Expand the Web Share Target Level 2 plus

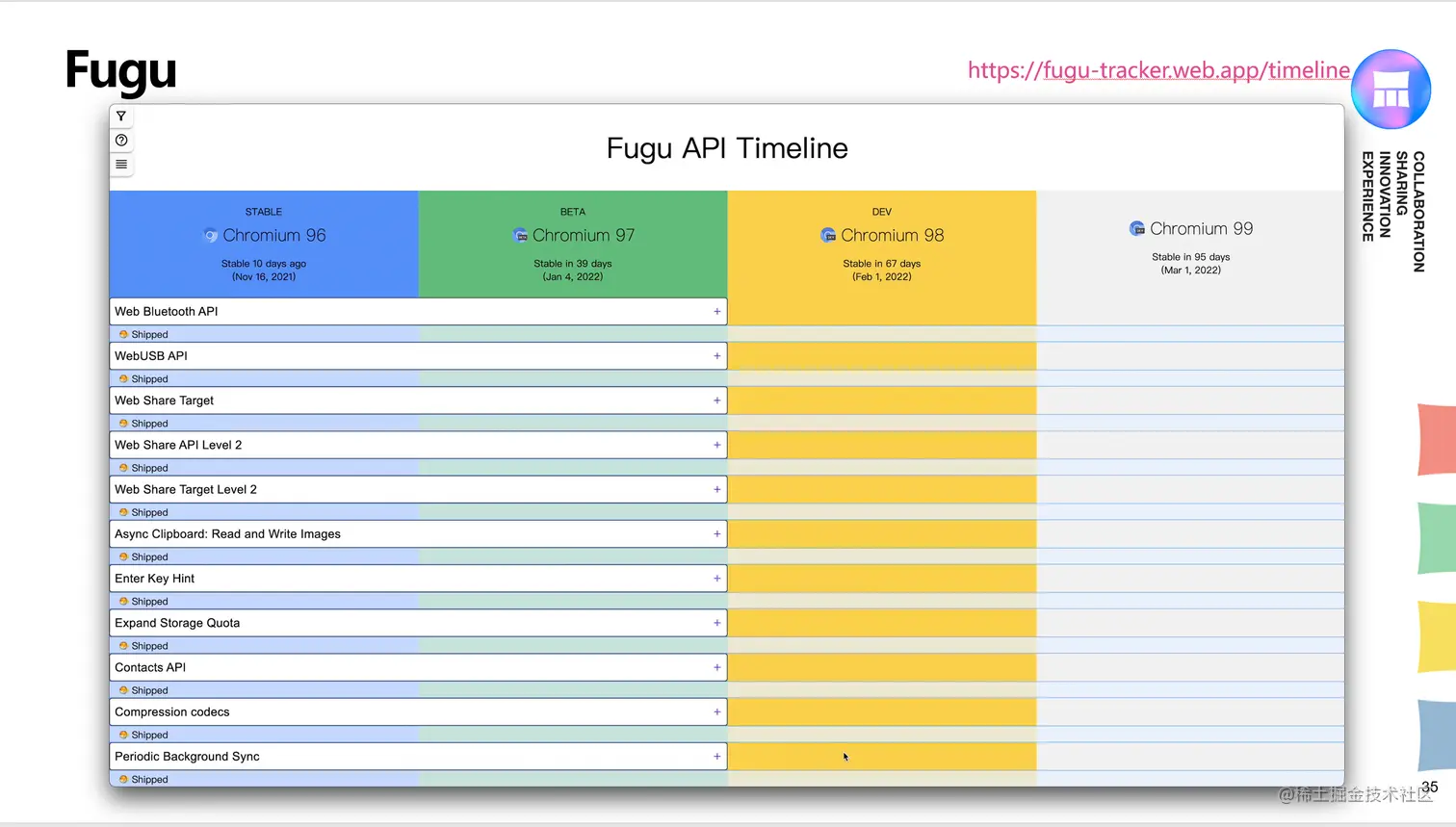click(x=716, y=489)
